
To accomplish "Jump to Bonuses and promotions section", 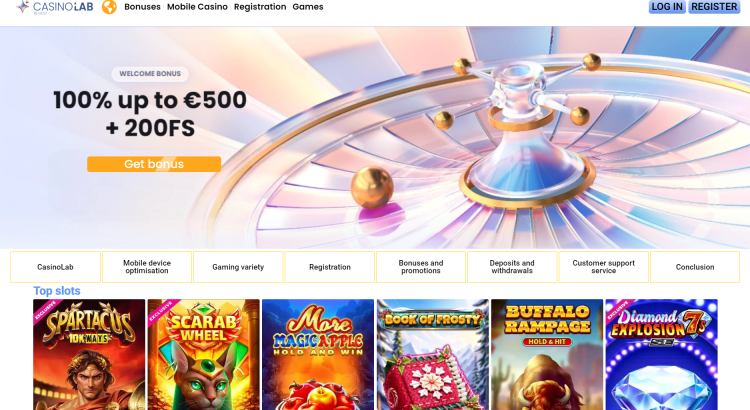I will (x=421, y=267).
